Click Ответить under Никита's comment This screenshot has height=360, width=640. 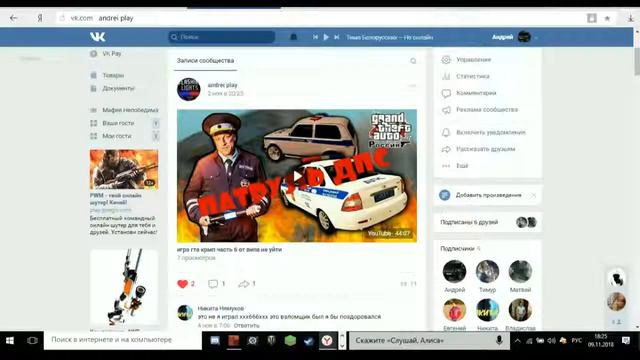pos(247,325)
